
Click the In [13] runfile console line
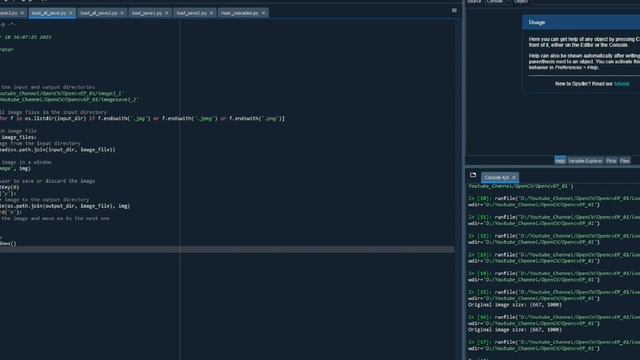click(554, 255)
